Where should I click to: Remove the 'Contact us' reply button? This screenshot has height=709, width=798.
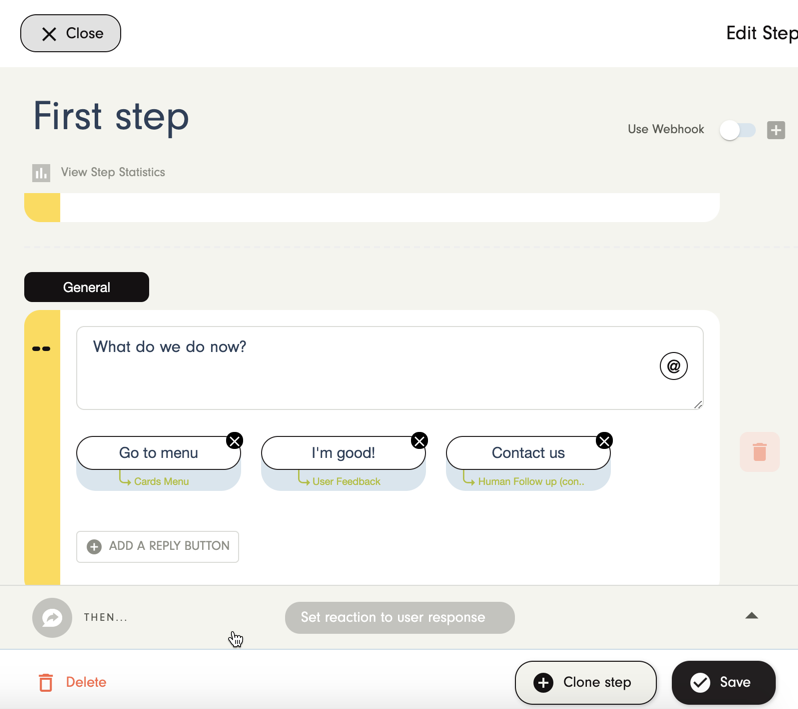[604, 441]
